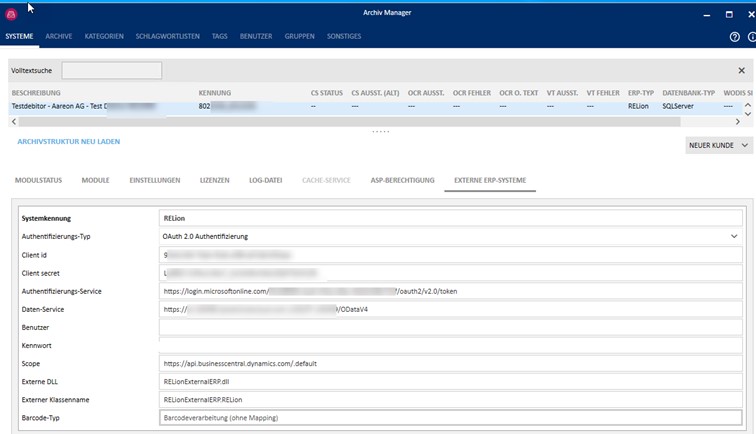756x434 pixels.
Task: Click Archivstruktur neu laden link
Action: click(69, 142)
